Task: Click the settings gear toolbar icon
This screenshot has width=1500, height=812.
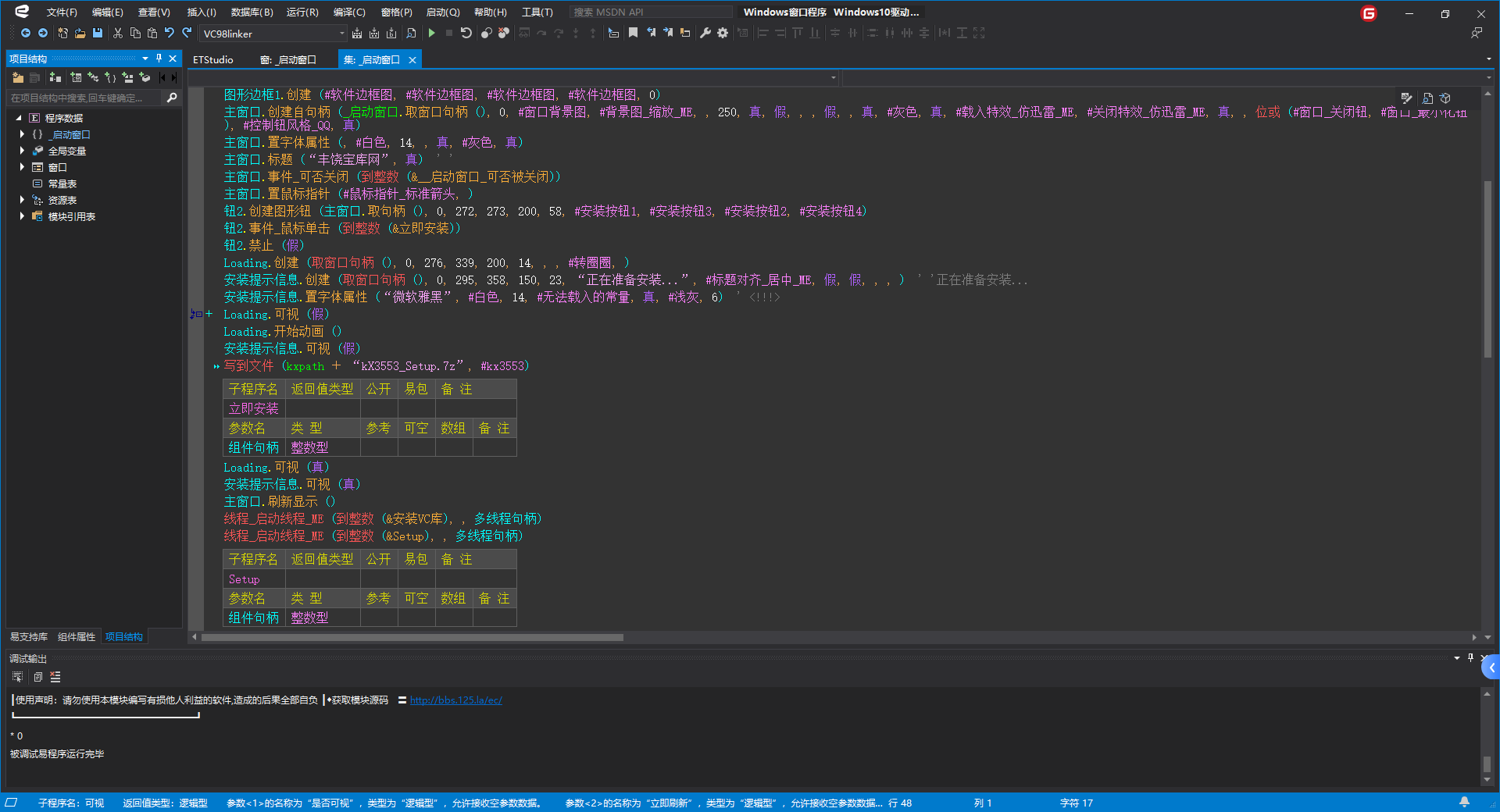Action: coord(723,33)
